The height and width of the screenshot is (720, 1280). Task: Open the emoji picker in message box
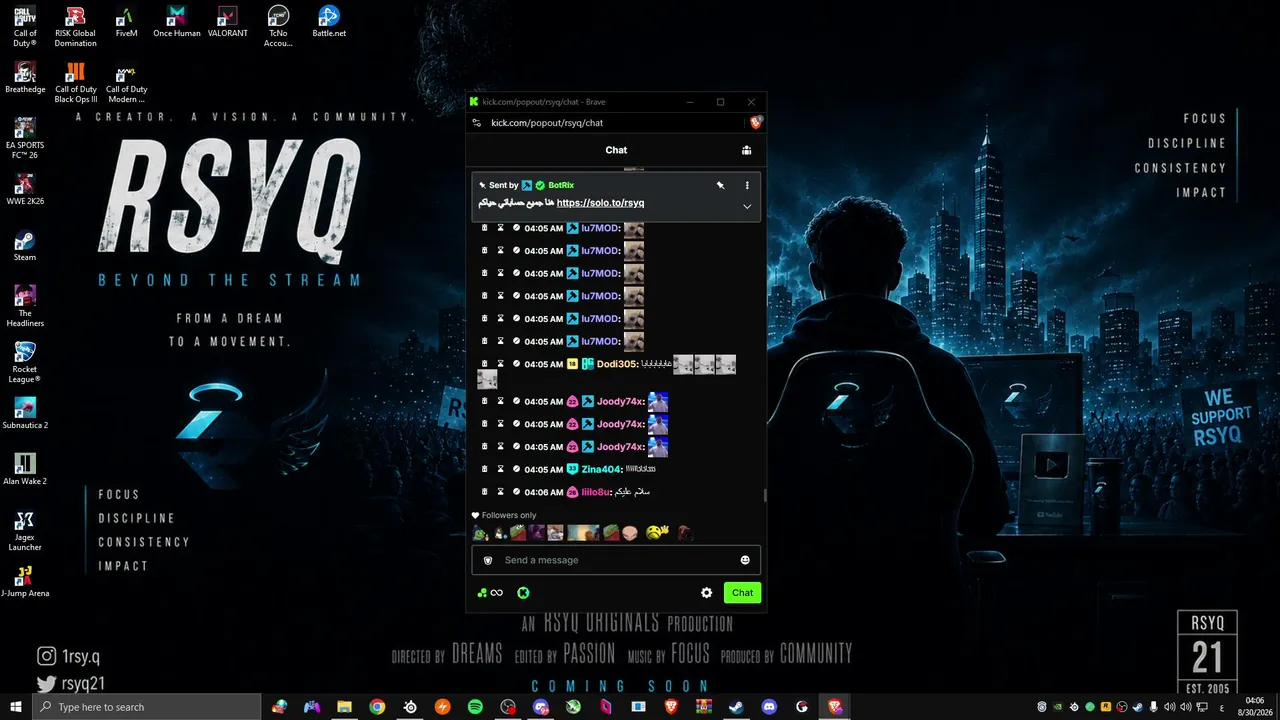pos(745,560)
